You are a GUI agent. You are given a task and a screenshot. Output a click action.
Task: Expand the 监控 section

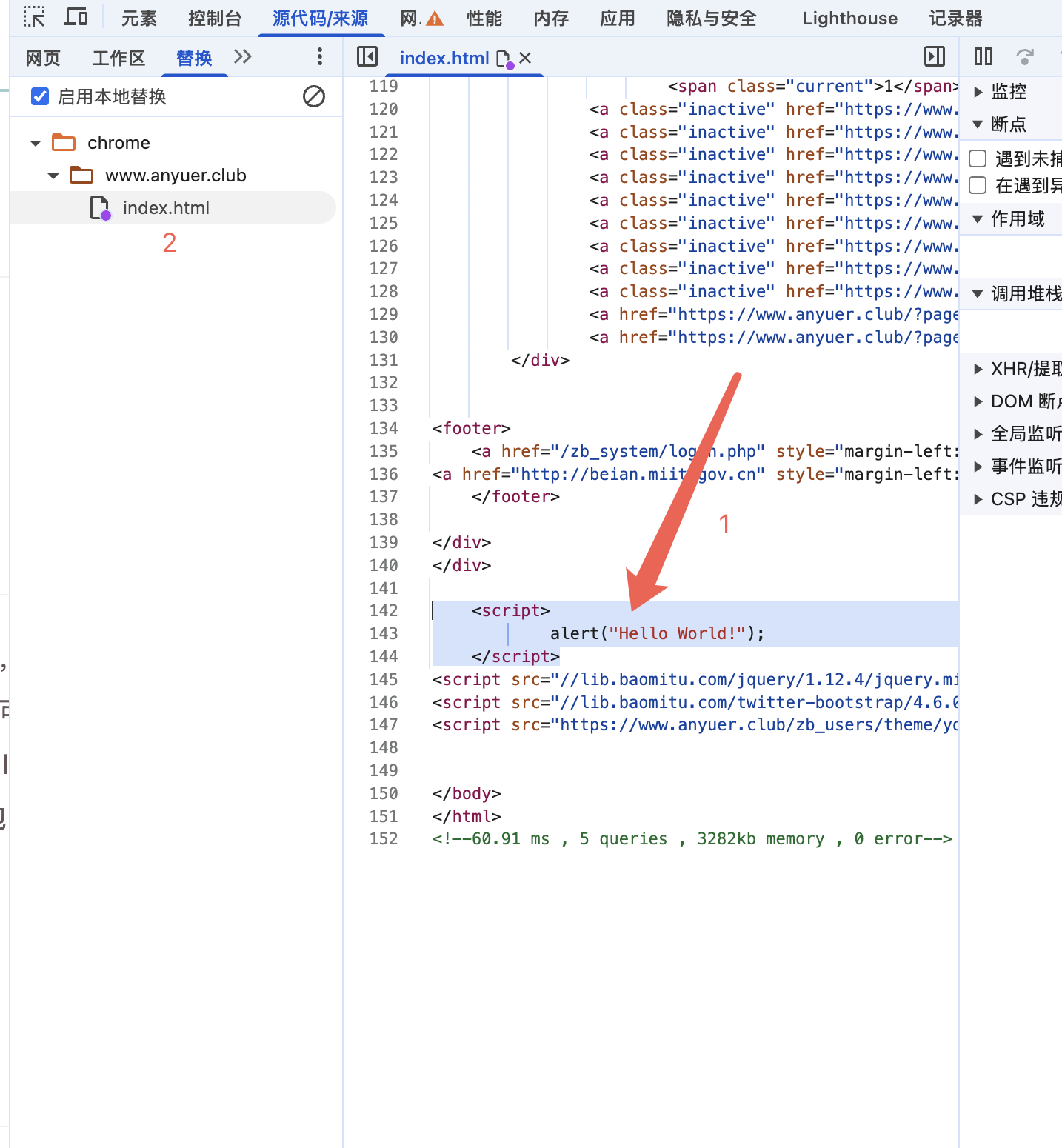978,92
